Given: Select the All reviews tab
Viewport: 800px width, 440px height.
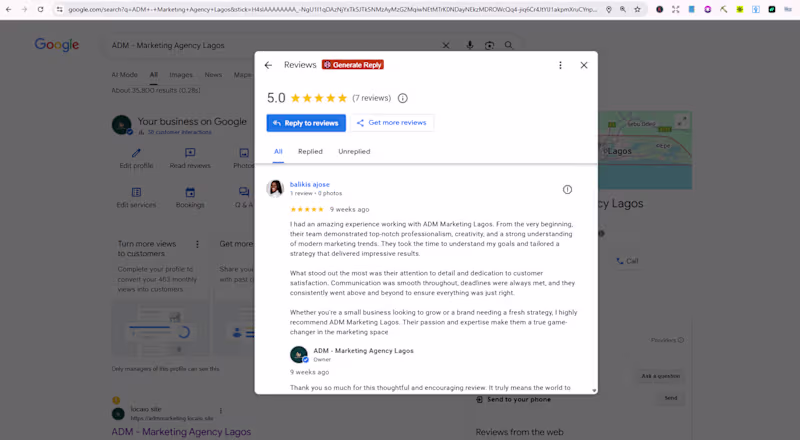Looking at the screenshot, I should 278,152.
